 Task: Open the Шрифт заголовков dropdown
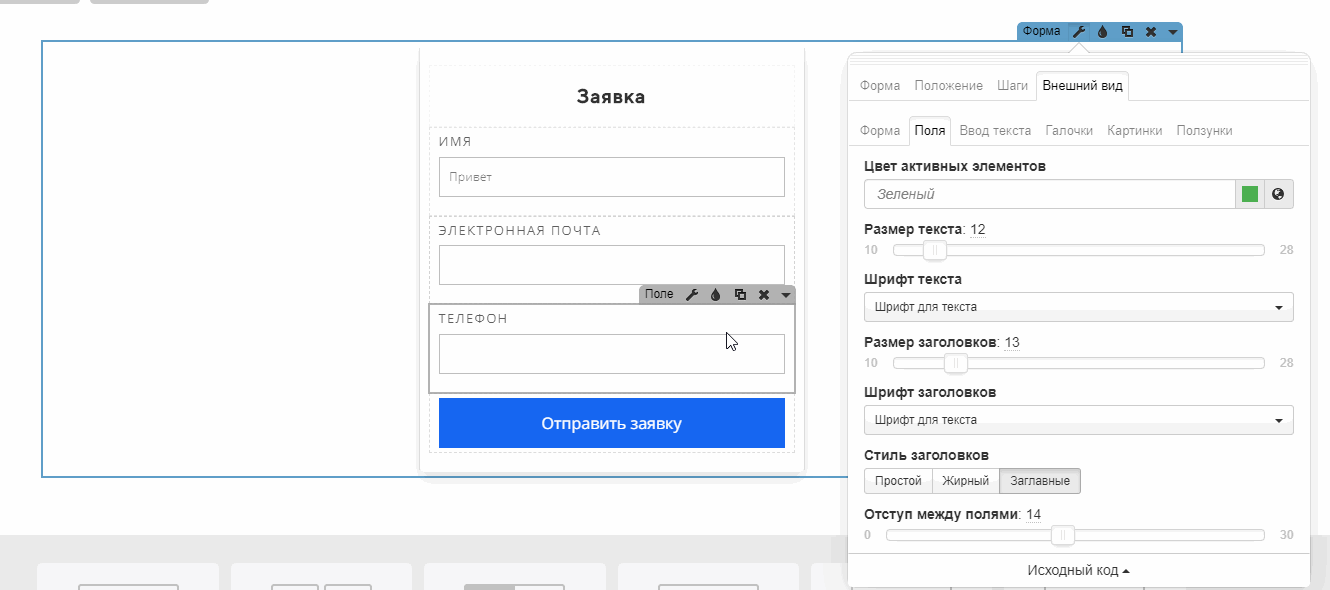pyautogui.click(x=1078, y=420)
